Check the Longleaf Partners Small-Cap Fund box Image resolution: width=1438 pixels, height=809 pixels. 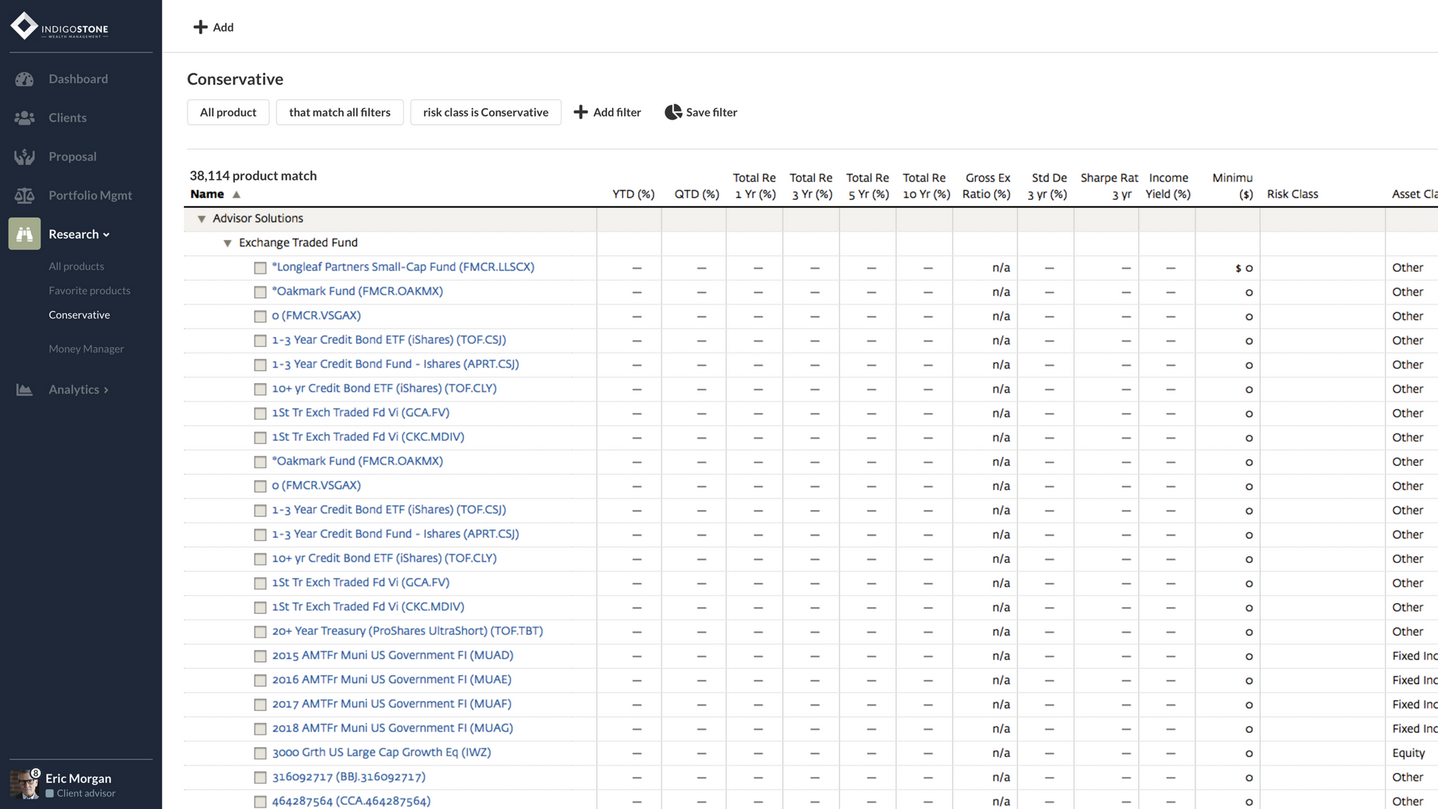coord(260,268)
